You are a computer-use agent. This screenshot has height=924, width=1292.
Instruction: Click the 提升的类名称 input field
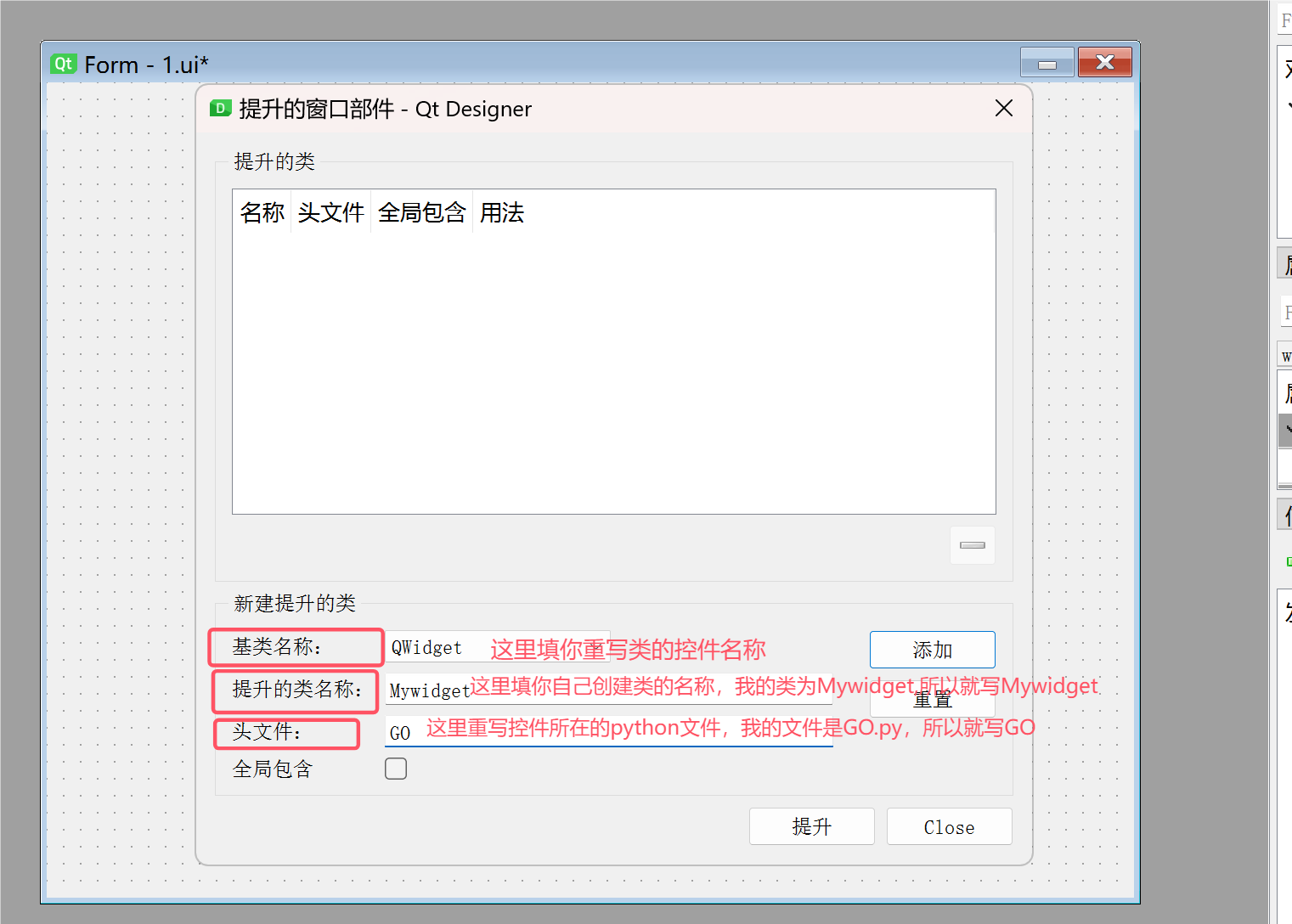click(x=608, y=690)
